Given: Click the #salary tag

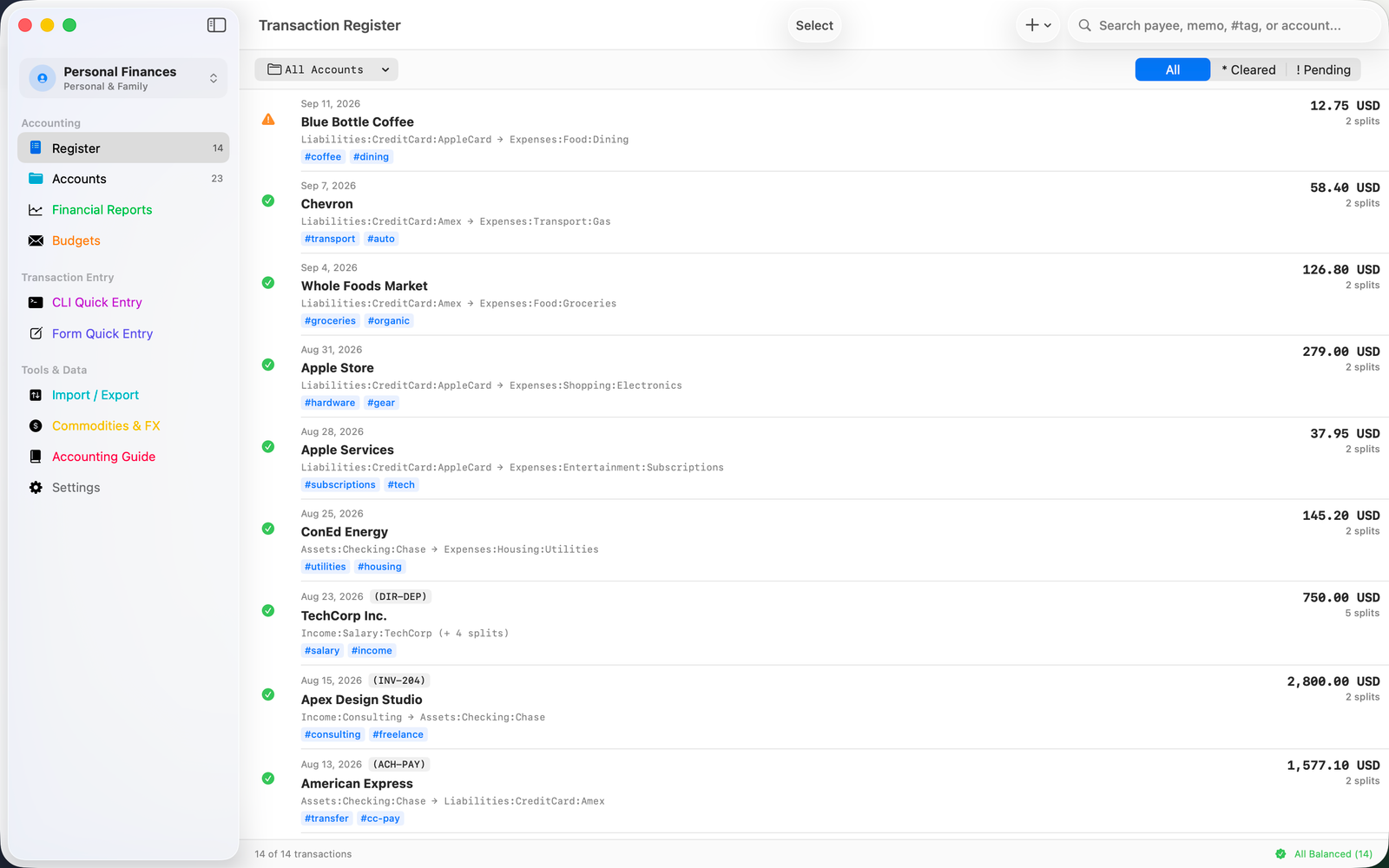Looking at the screenshot, I should [x=322, y=651].
